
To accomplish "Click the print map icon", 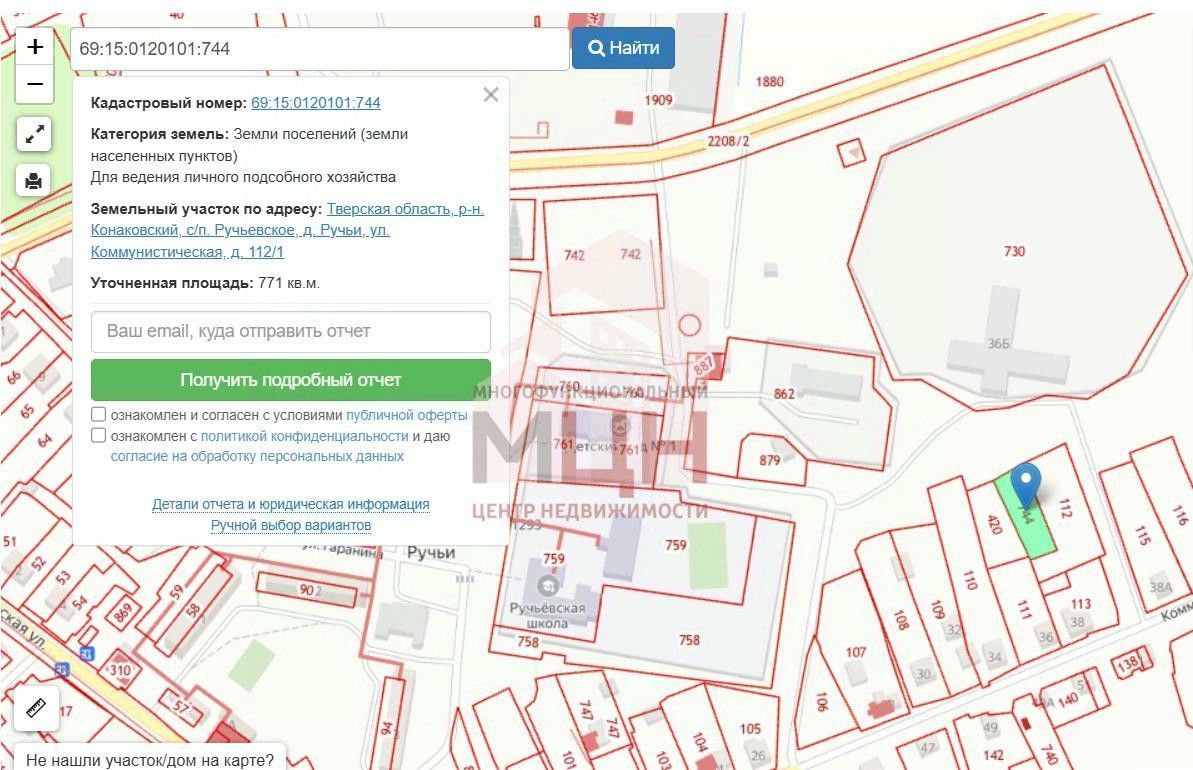I will tap(33, 181).
